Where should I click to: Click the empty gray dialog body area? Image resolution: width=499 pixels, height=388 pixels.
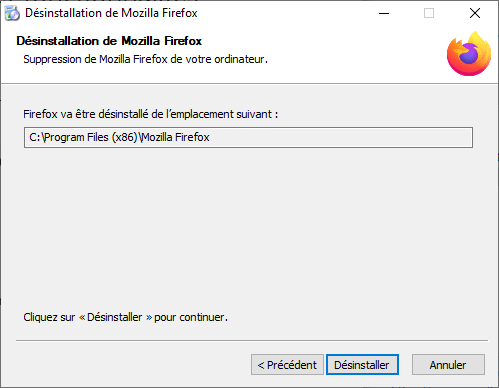pyautogui.click(x=249, y=227)
